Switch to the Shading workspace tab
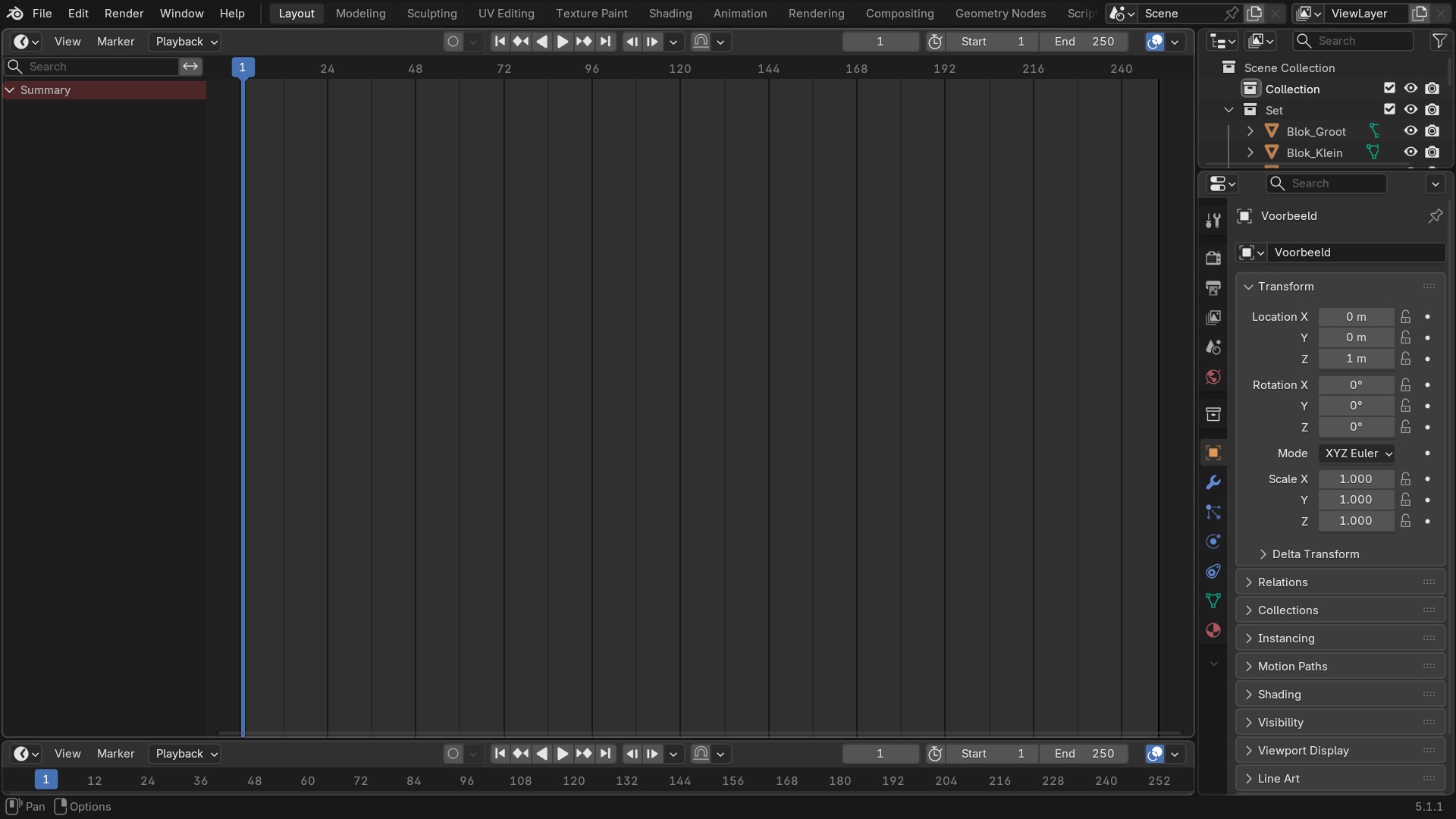 [670, 14]
